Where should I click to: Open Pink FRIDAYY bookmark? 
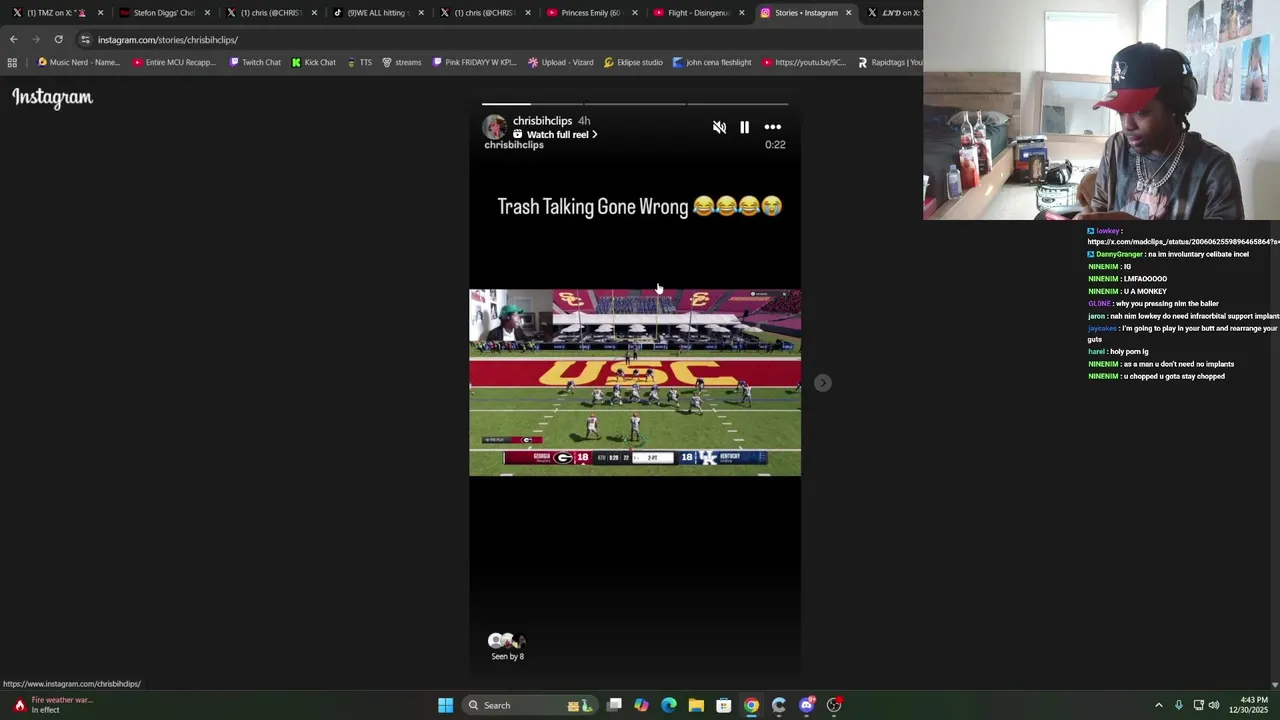coord(474,62)
